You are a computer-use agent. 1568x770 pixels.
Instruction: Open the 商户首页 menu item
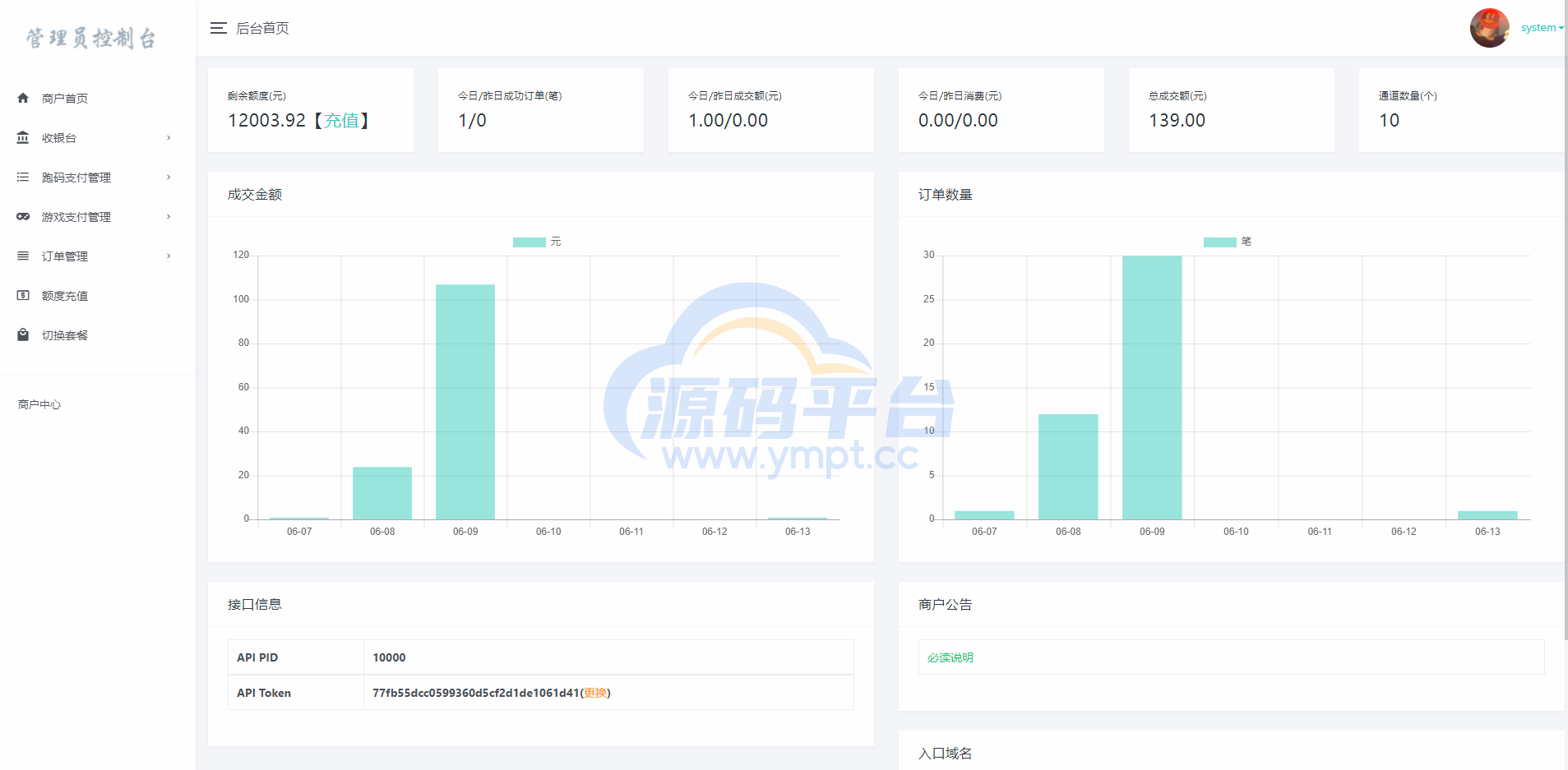(98, 98)
